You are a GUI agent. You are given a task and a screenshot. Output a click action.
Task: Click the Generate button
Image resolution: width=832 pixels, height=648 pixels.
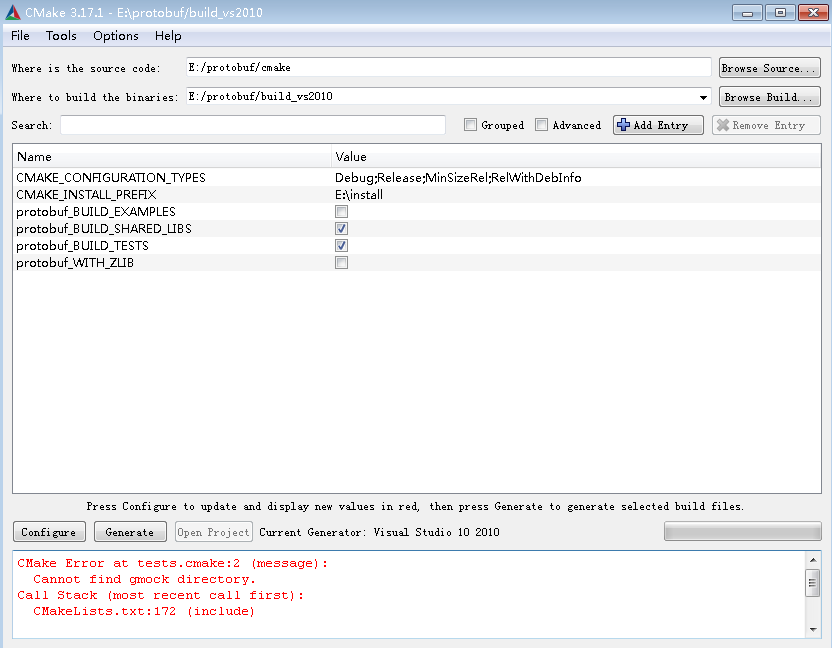(130, 532)
